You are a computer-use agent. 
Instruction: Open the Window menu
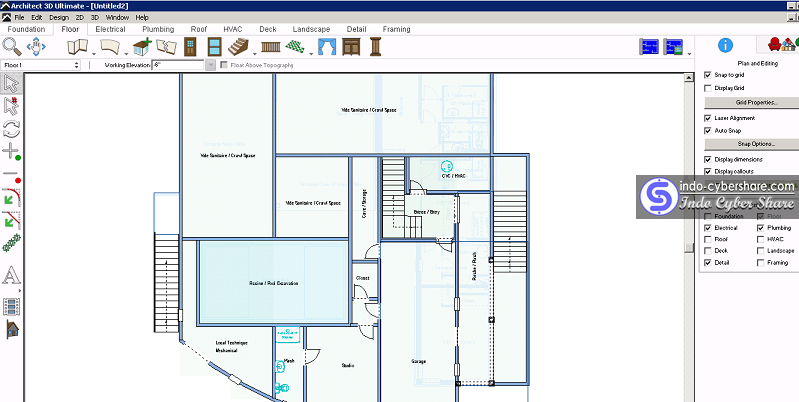coord(117,17)
